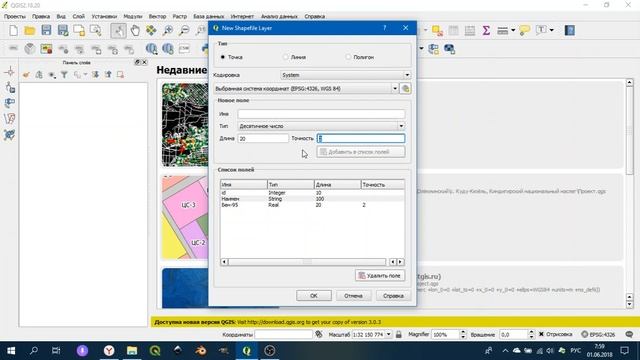Select the Zoom In magnifier tool
Viewport: 640px width, 360px height.
click(x=168, y=30)
